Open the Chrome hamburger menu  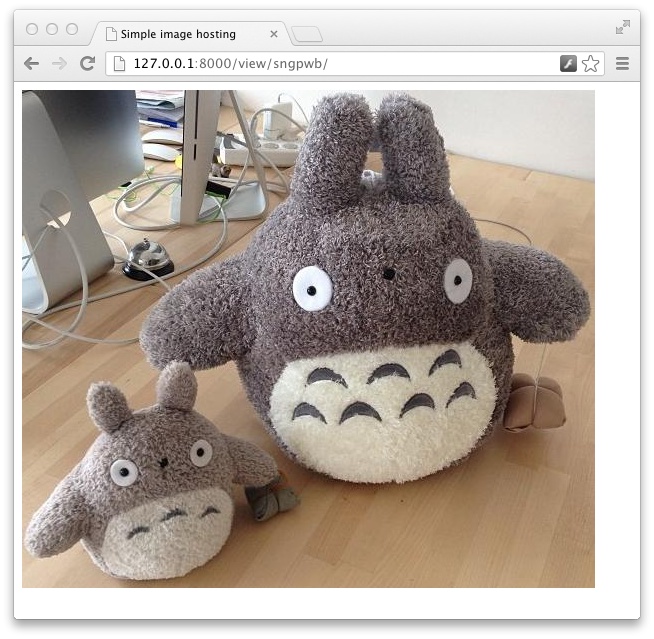tap(622, 64)
